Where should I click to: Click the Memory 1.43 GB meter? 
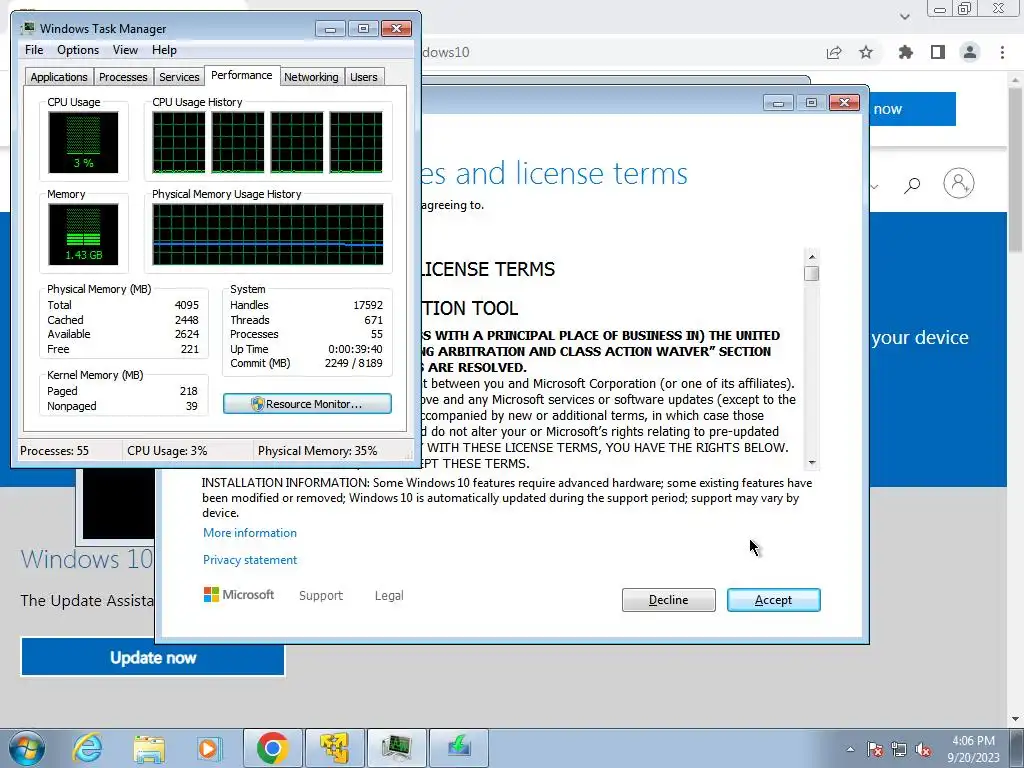(x=83, y=234)
